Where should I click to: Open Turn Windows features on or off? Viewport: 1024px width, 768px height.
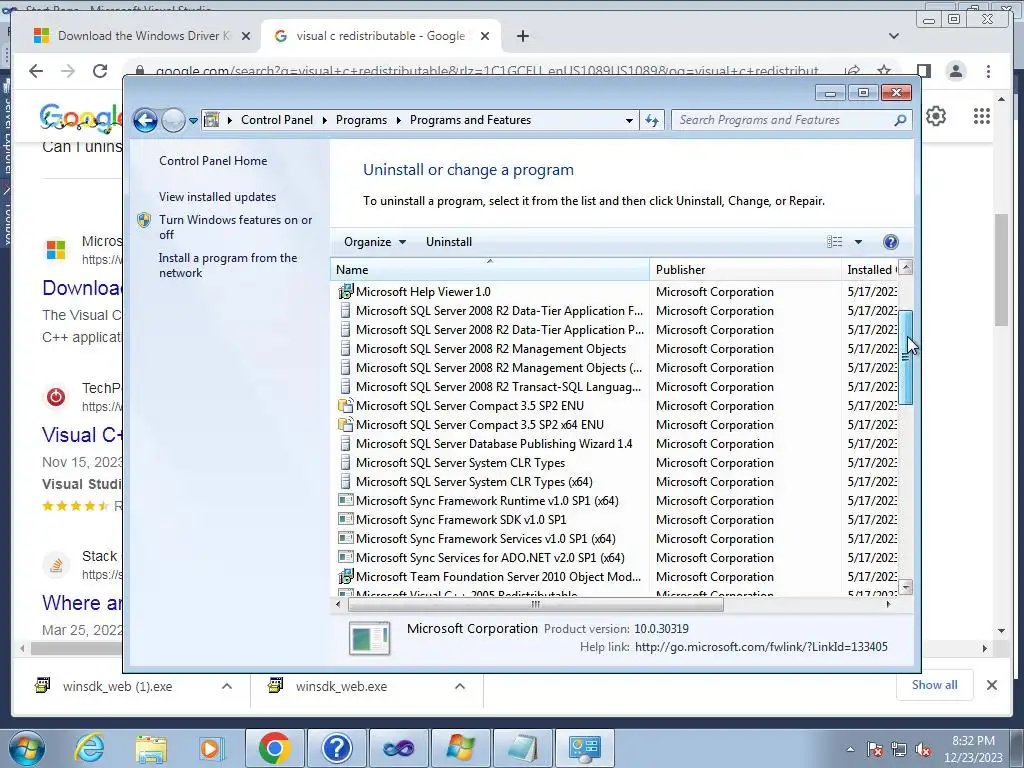(236, 227)
